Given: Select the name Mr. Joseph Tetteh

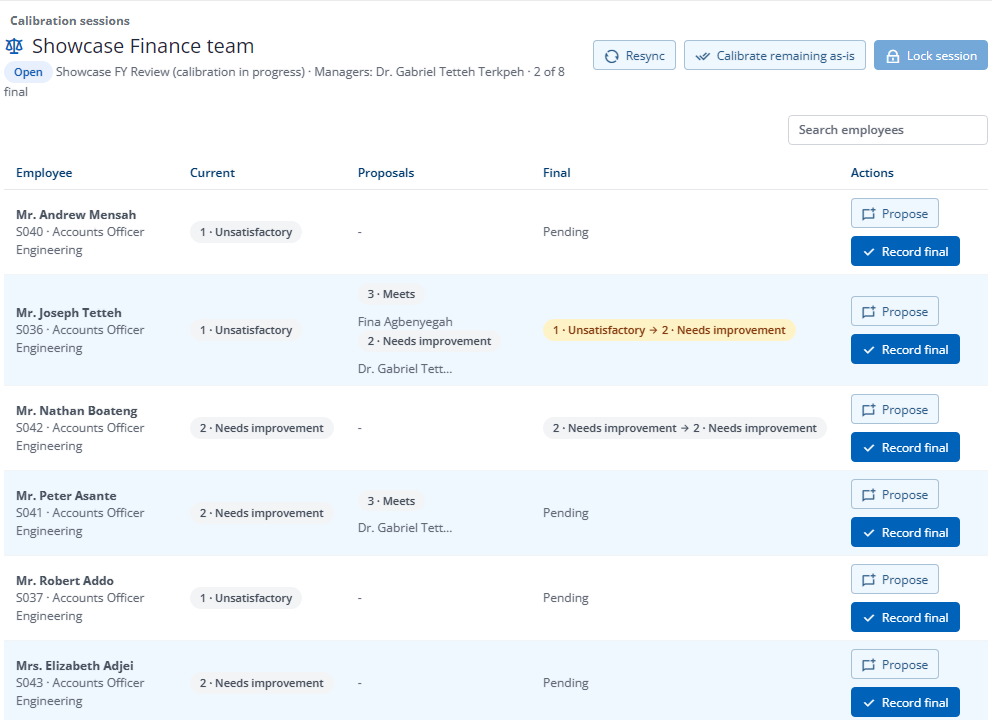Looking at the screenshot, I should (69, 313).
